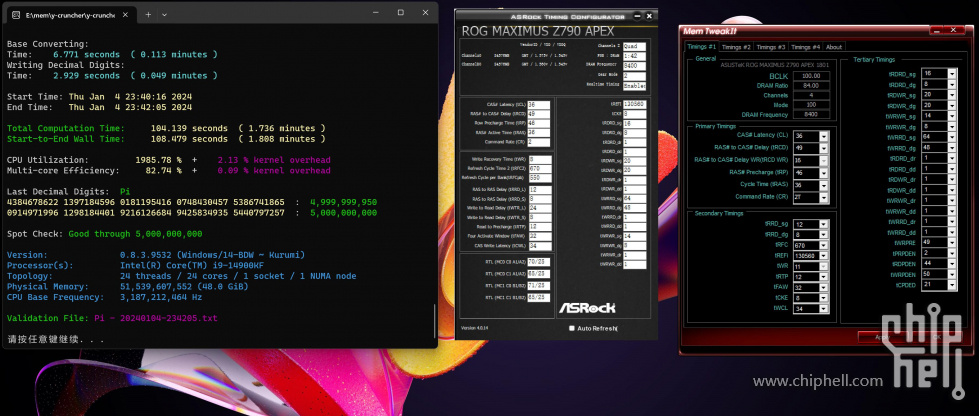Expand tWRWR_sg dropdown in Tertiary Timings
Viewport: 979px width, 416px height.
click(x=952, y=116)
